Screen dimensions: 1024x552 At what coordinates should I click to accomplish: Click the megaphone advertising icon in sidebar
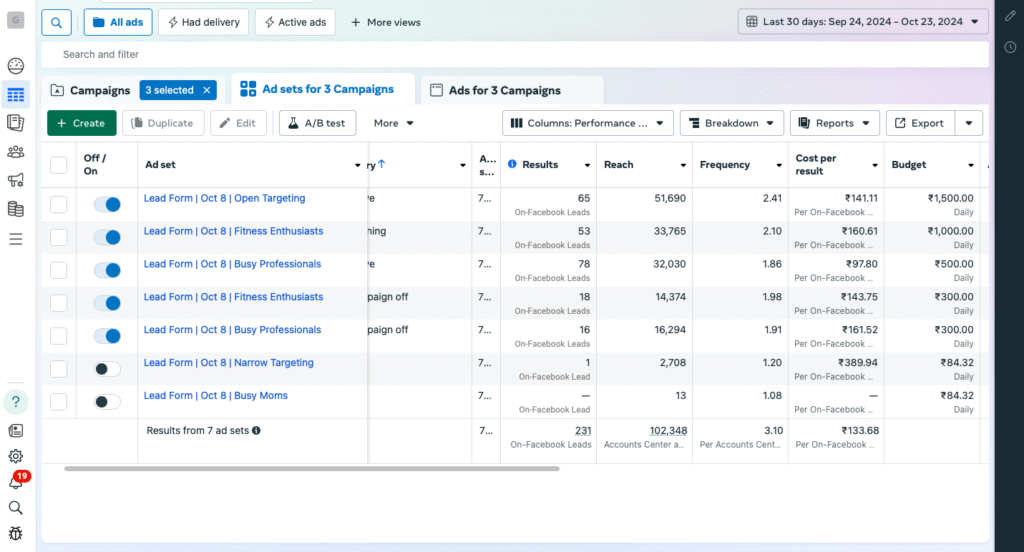(x=15, y=181)
